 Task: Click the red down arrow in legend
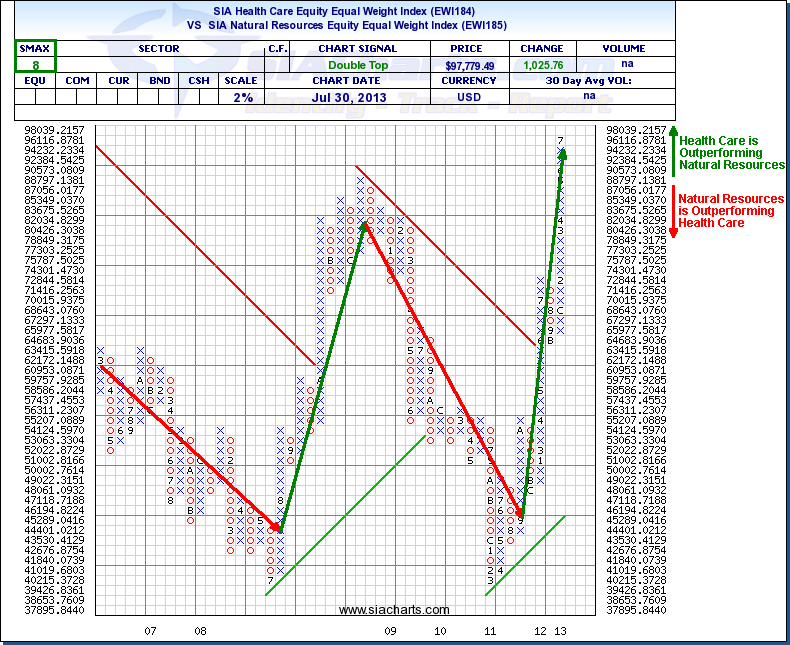674,211
